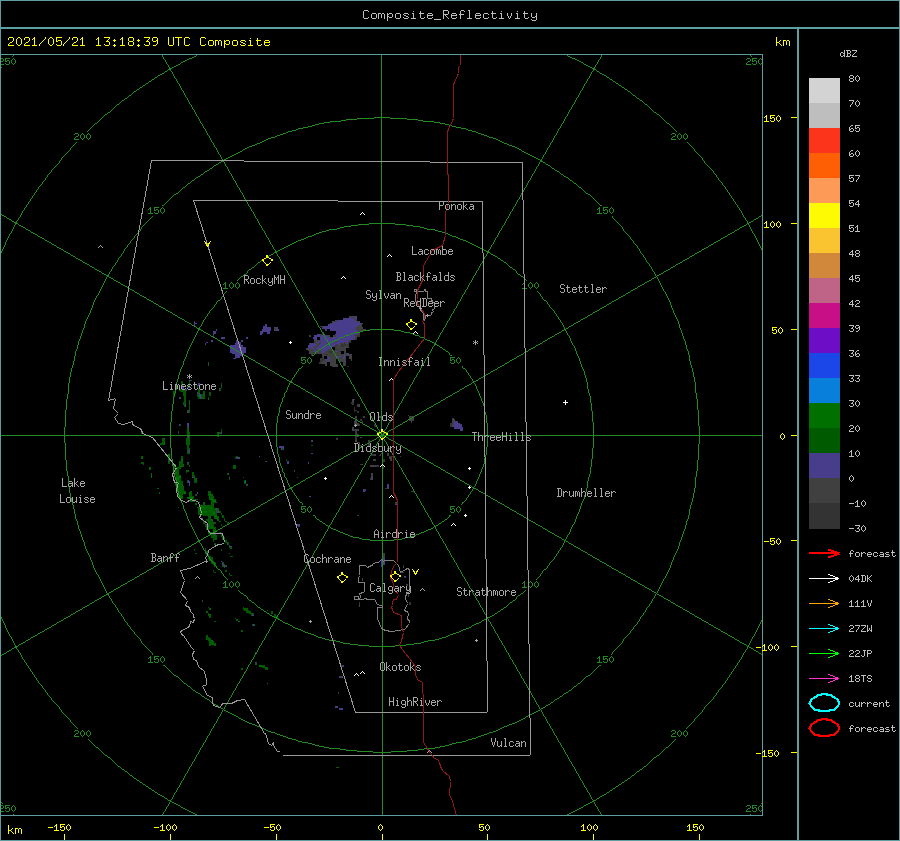Click the yellow diamond marker below RedDeer

tap(412, 325)
